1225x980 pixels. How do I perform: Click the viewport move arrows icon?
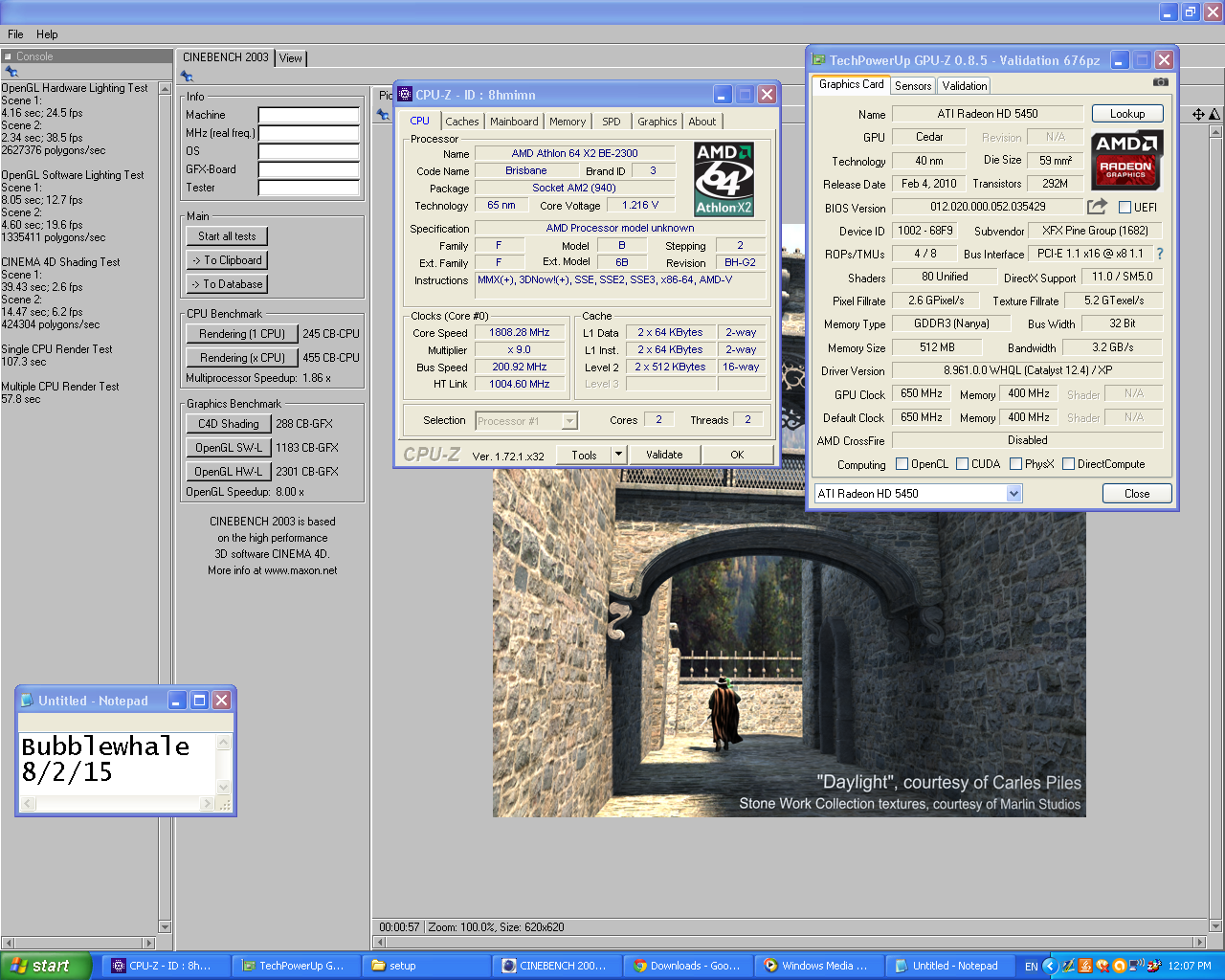(1198, 115)
